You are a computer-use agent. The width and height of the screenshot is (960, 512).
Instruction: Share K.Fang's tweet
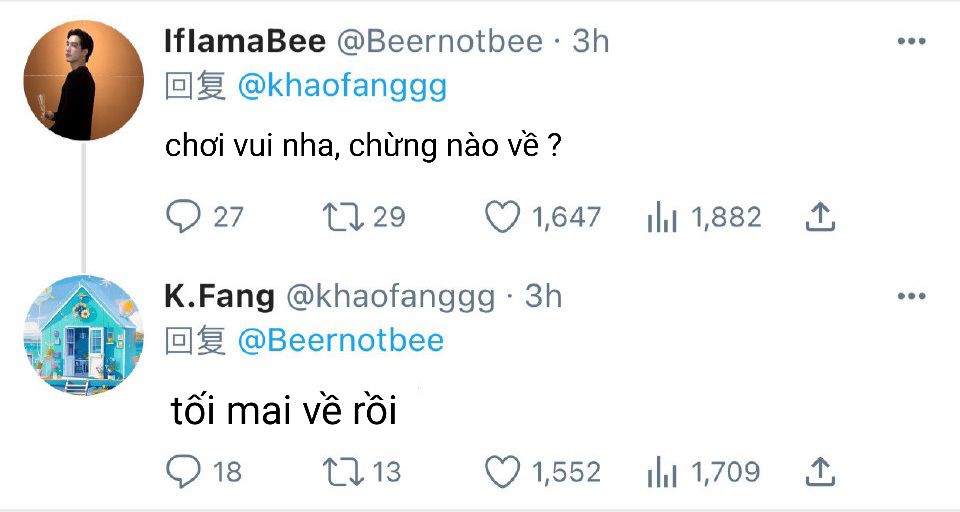click(820, 471)
